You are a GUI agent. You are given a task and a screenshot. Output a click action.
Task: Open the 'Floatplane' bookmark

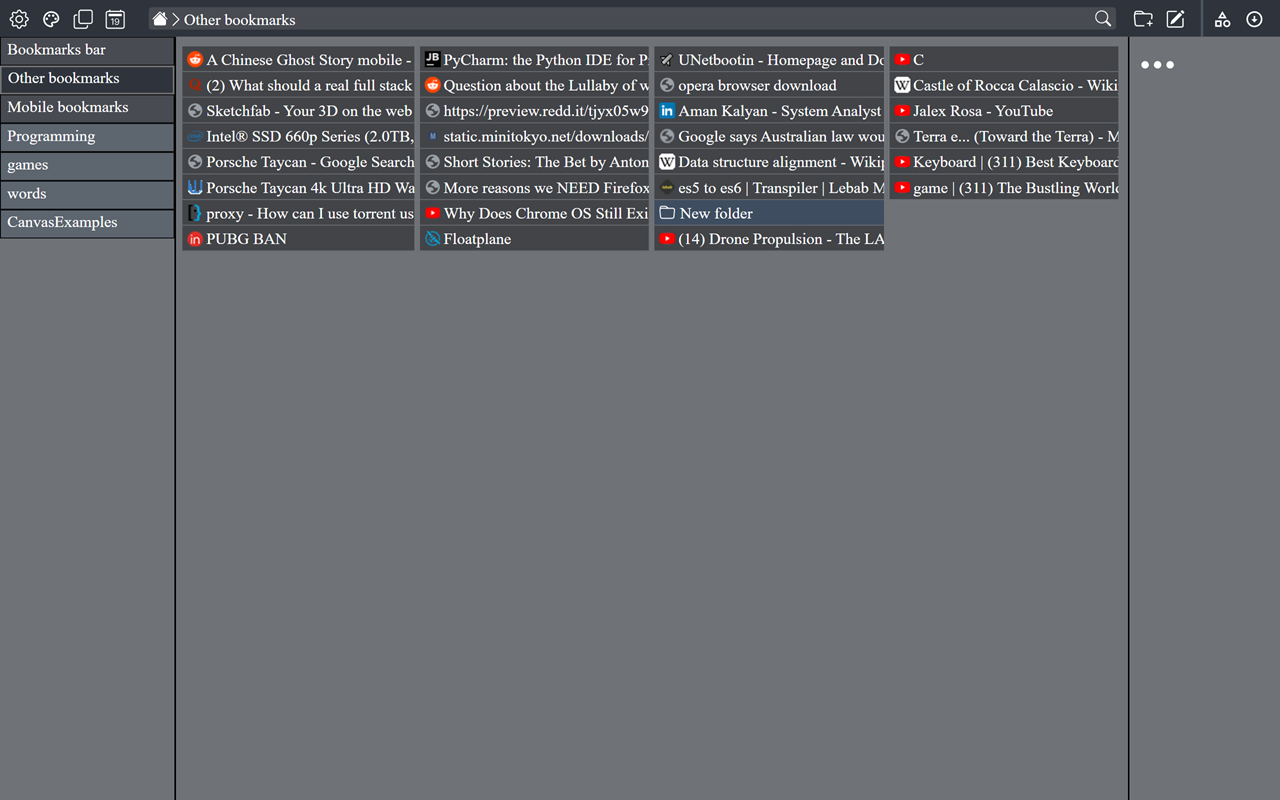(x=535, y=239)
